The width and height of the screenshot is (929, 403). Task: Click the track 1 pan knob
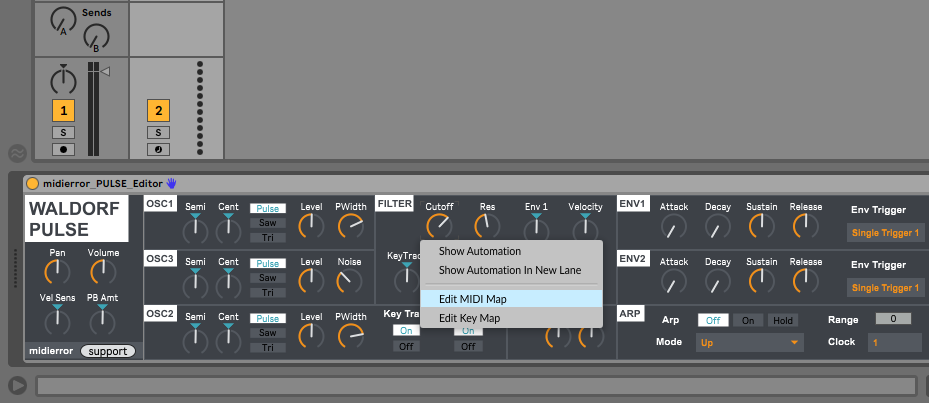pyautogui.click(x=63, y=81)
